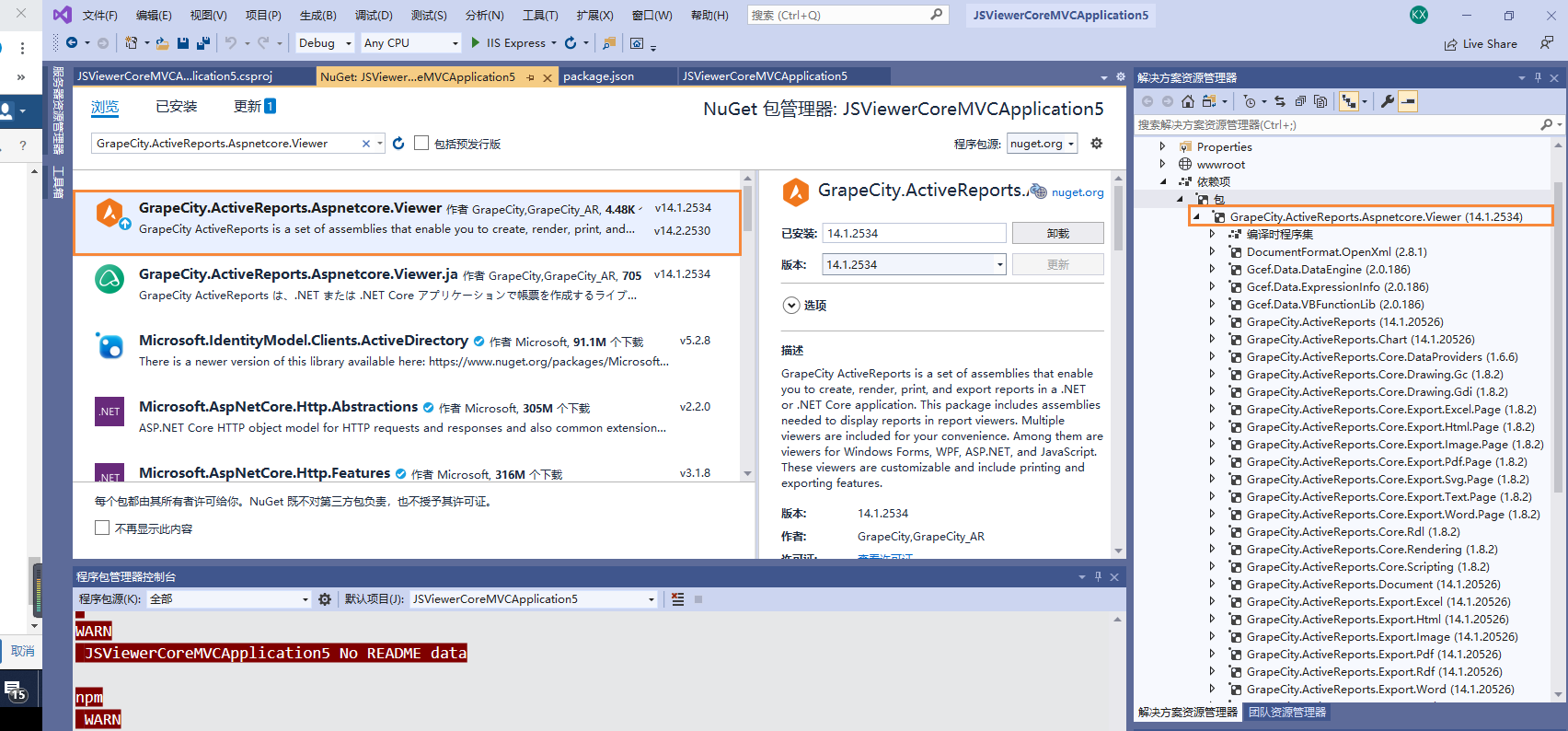The height and width of the screenshot is (731, 1568).
Task: Open the Live Share icon
Action: click(x=1451, y=44)
